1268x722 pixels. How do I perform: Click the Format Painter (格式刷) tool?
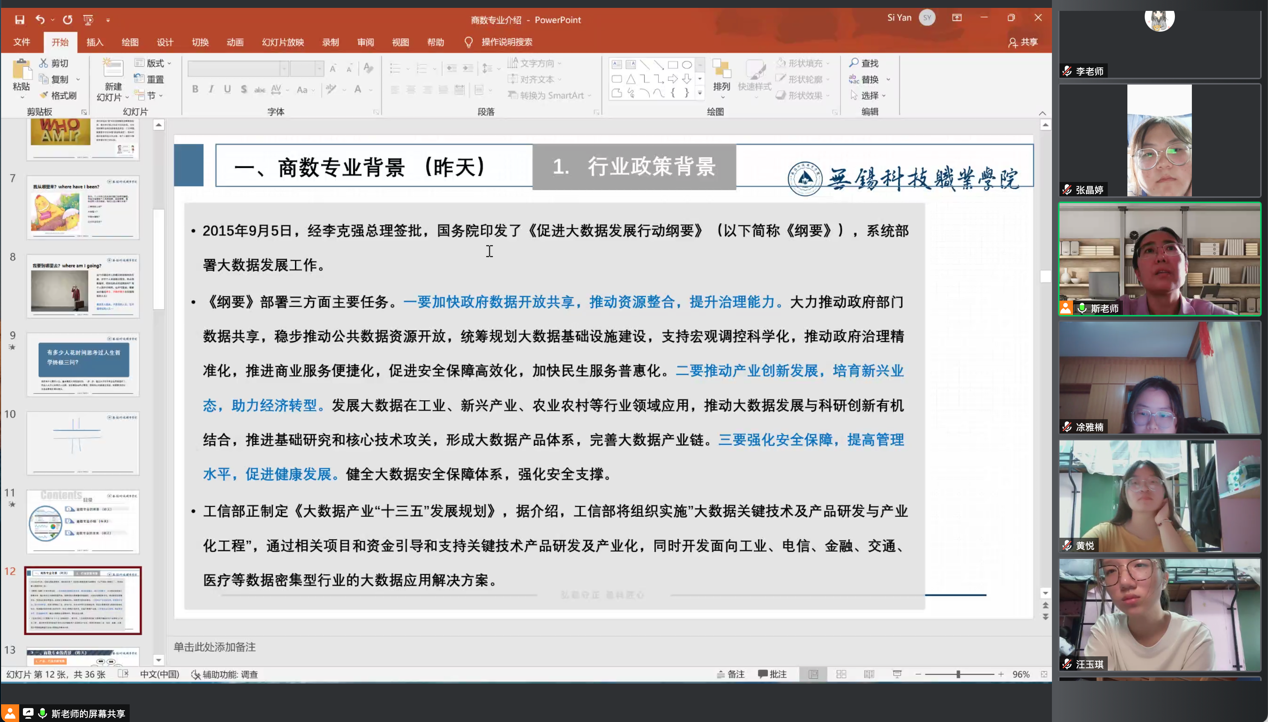(58, 96)
